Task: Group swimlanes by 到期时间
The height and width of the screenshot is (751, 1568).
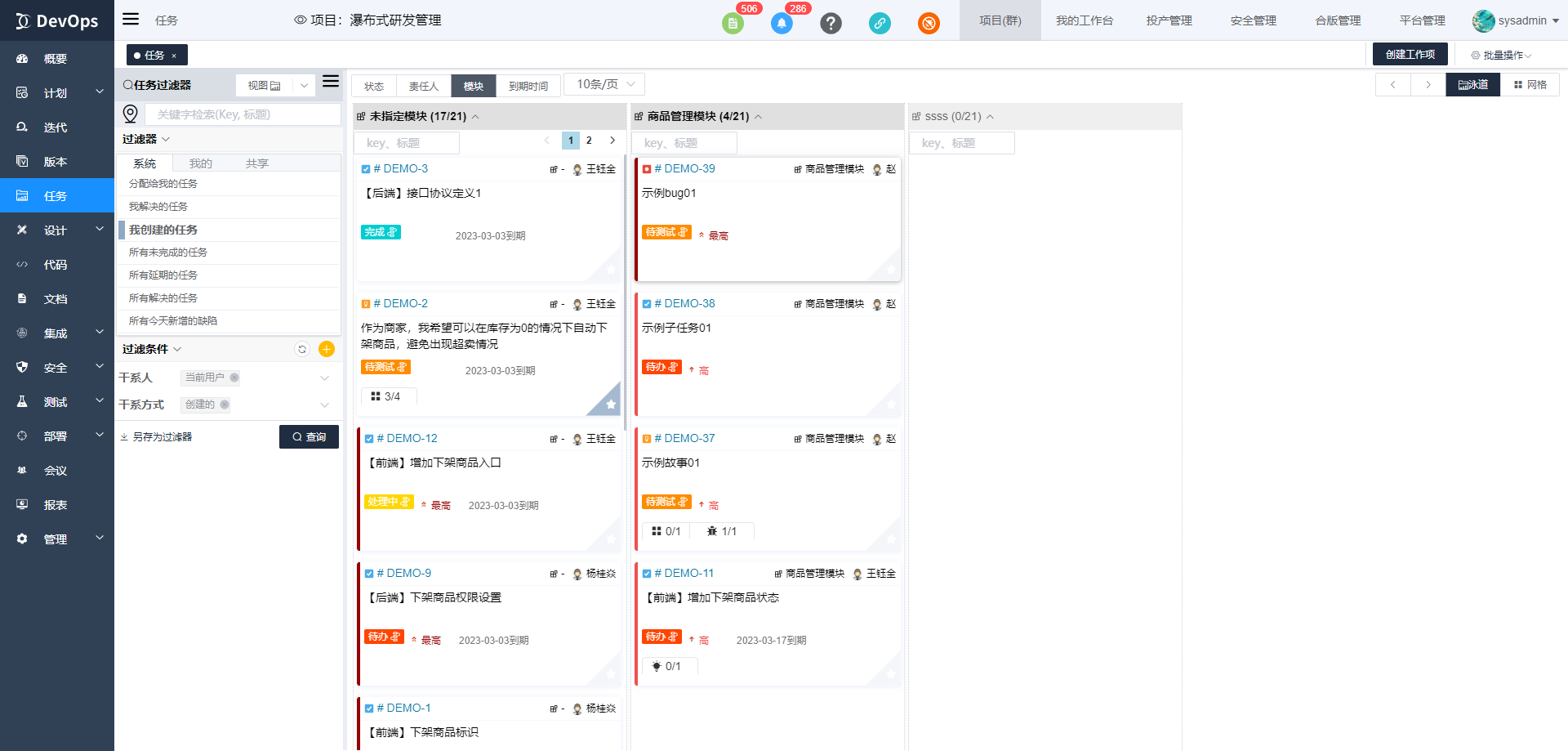Action: pyautogui.click(x=528, y=86)
